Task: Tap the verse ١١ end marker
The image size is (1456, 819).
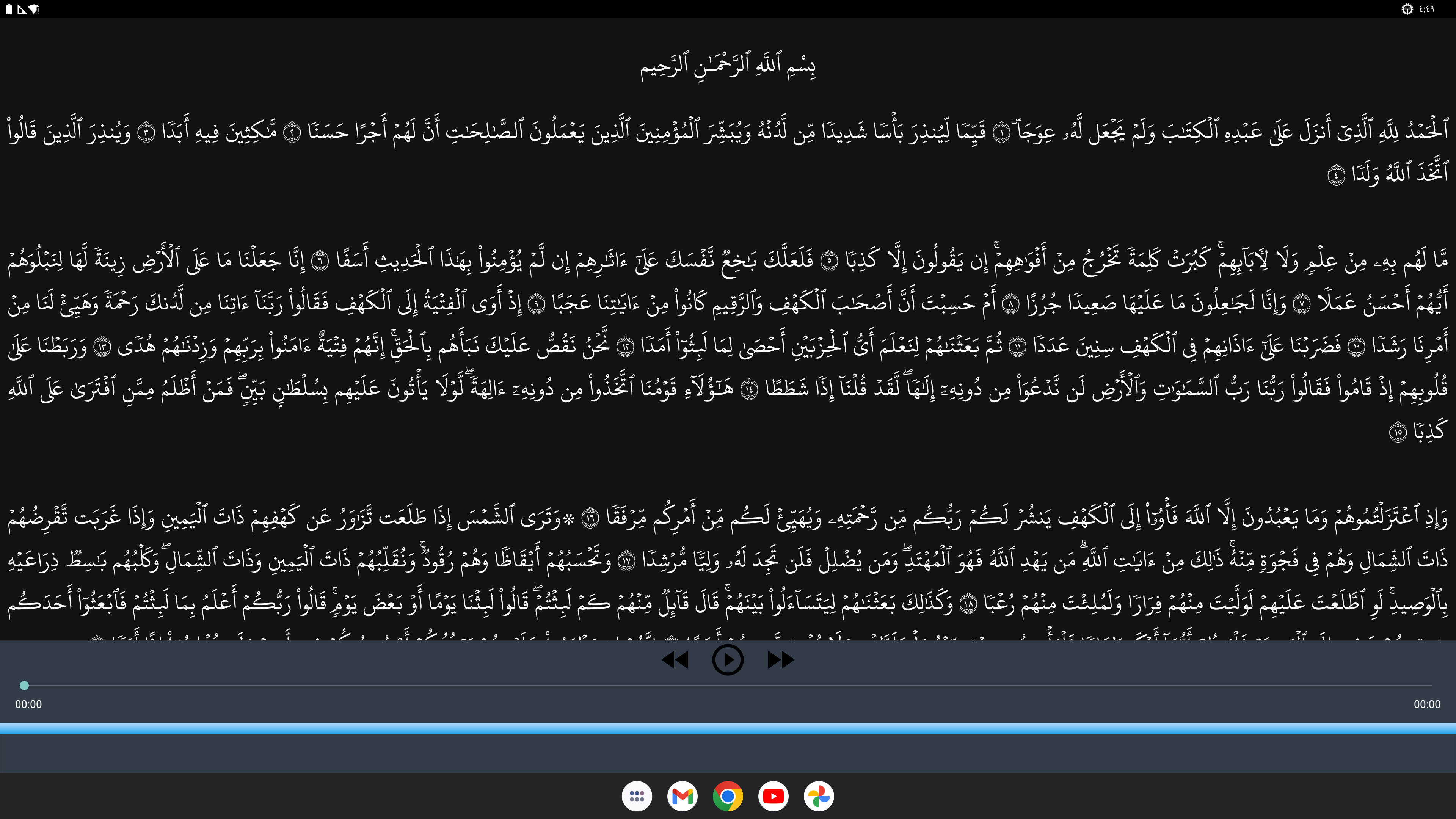Action: click(x=1017, y=347)
